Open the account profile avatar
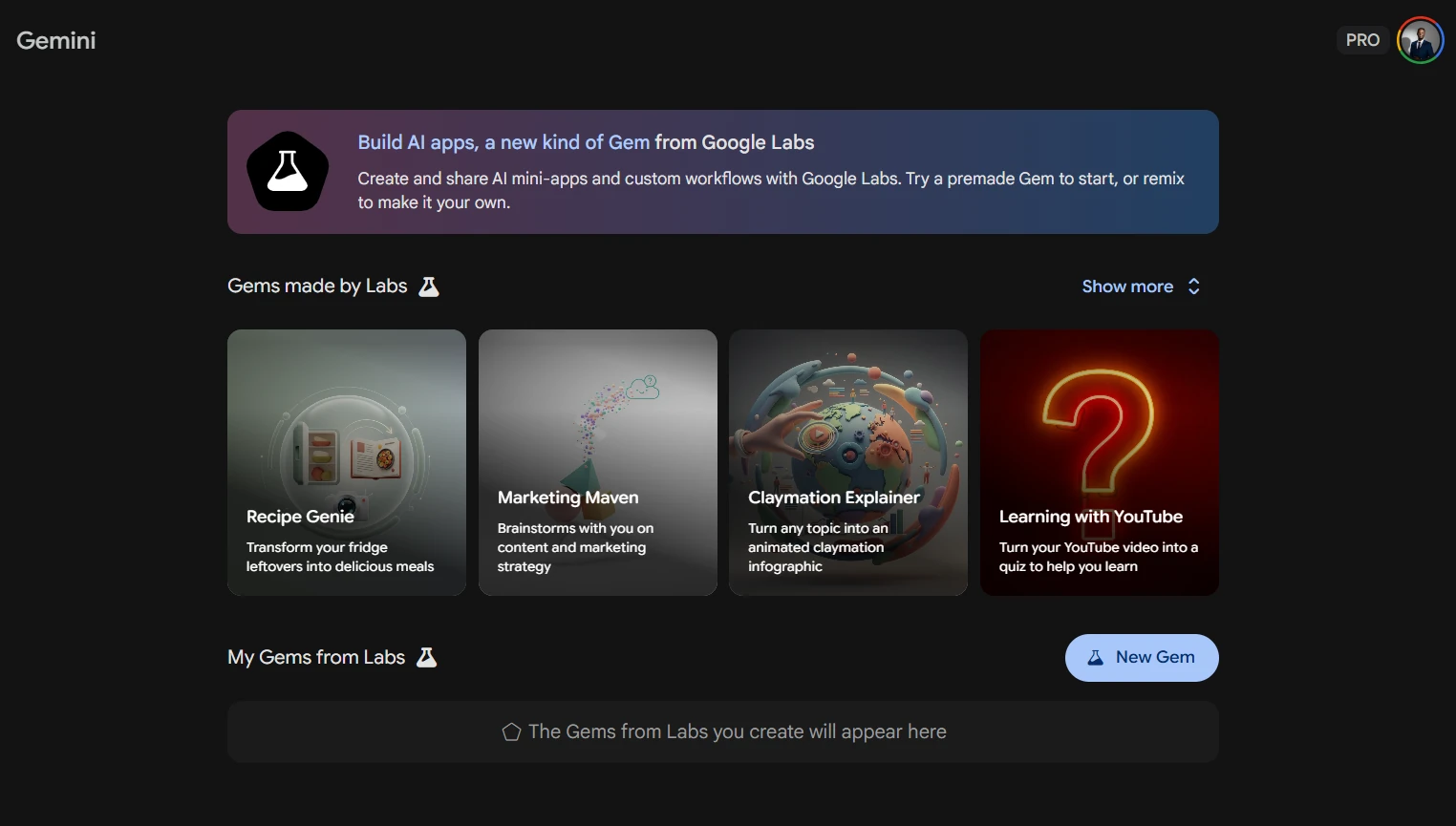Viewport: 1456px width, 826px height. coord(1421,40)
